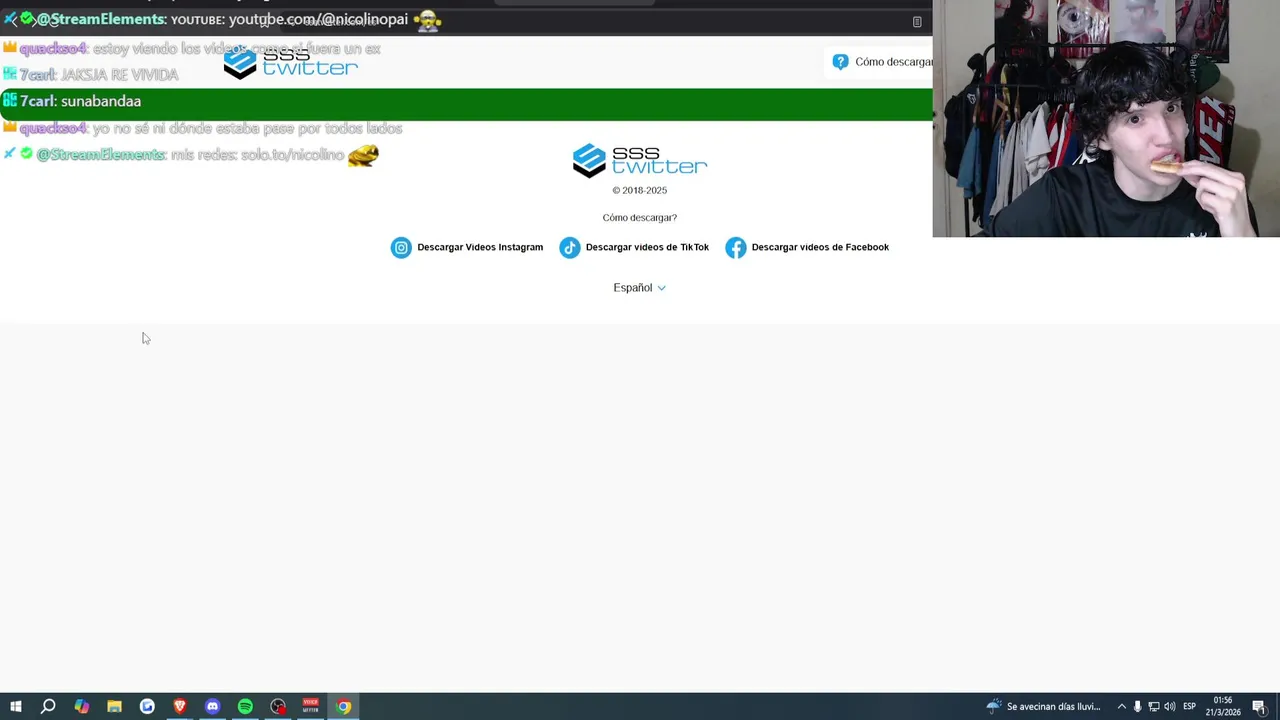Click footer 'Cómo descargar?' link
Image resolution: width=1280 pixels, height=720 pixels.
tap(640, 217)
